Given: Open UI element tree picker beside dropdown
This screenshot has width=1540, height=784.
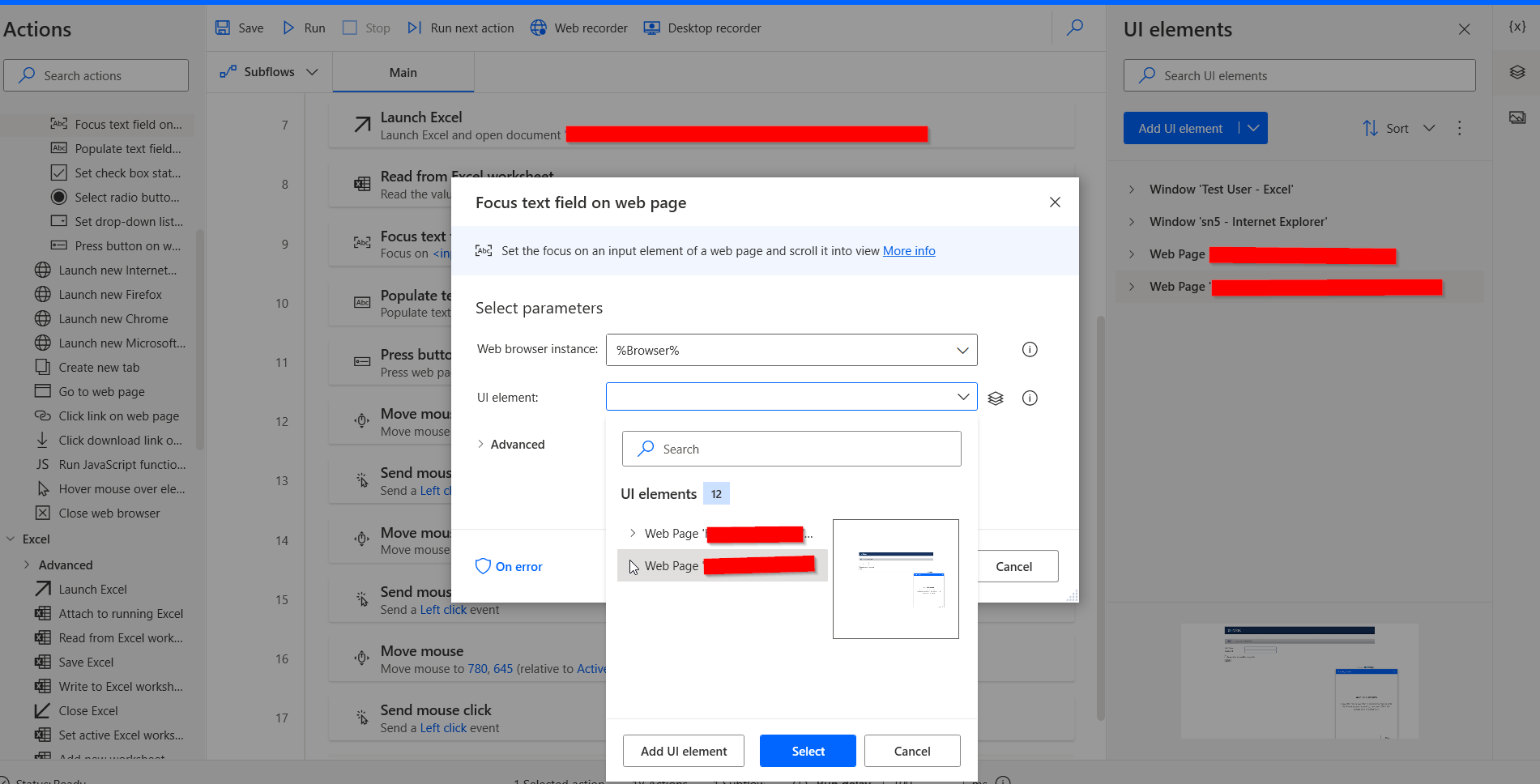Looking at the screenshot, I should tap(996, 398).
